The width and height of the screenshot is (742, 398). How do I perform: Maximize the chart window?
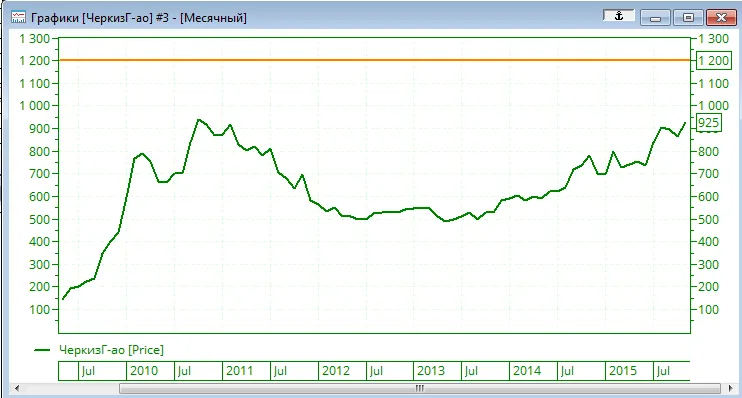[688, 18]
